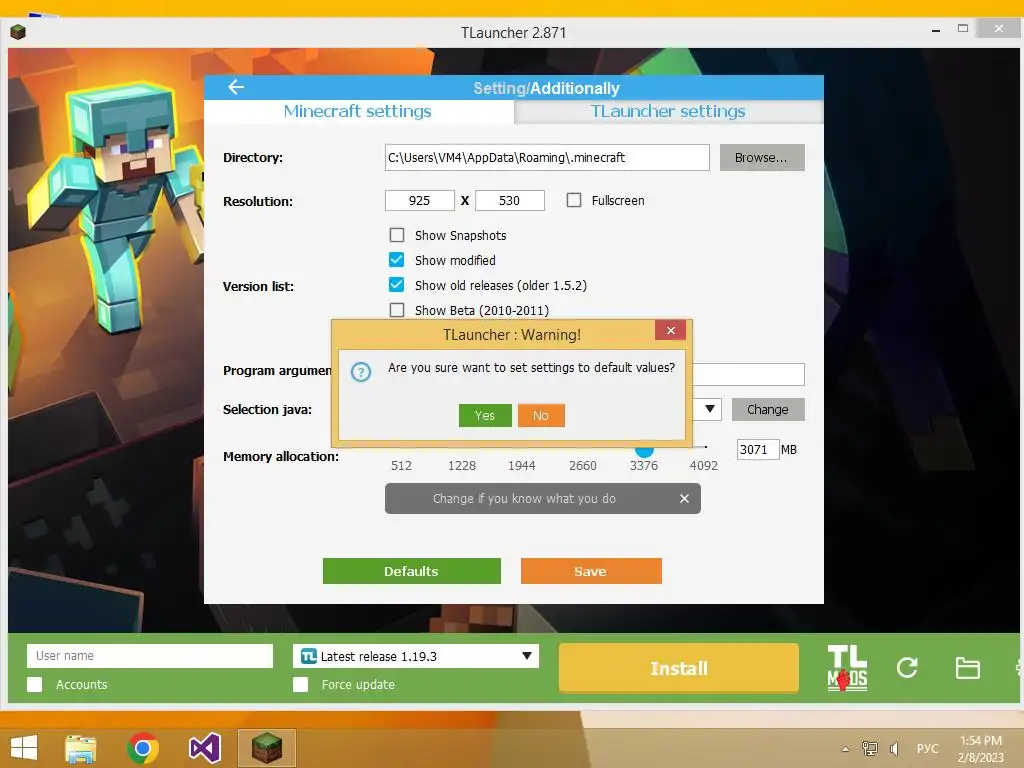
Task: Switch to Minecraft settings tab
Action: click(x=358, y=112)
